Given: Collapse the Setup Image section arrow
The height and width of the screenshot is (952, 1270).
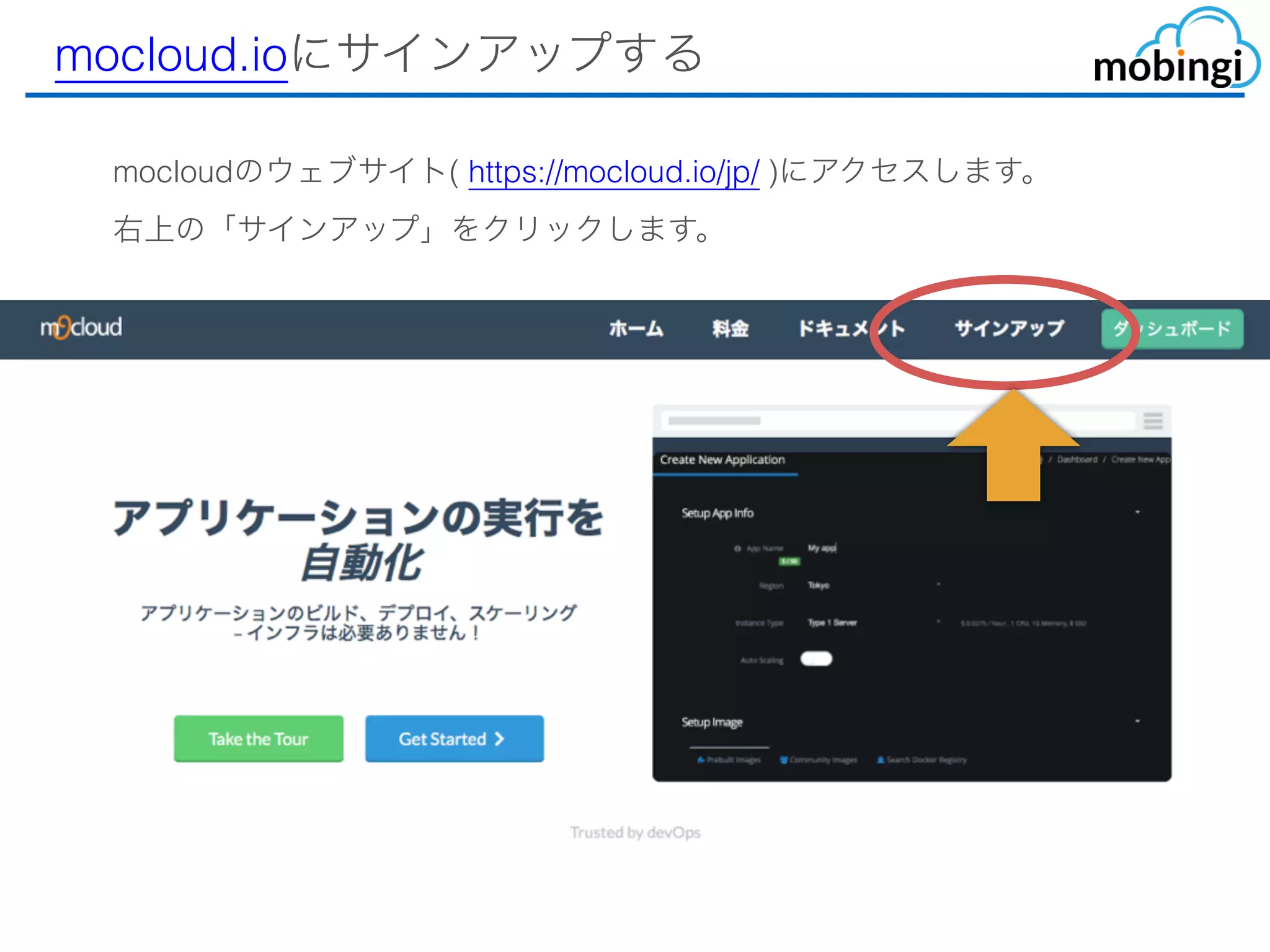Looking at the screenshot, I should click(1137, 721).
